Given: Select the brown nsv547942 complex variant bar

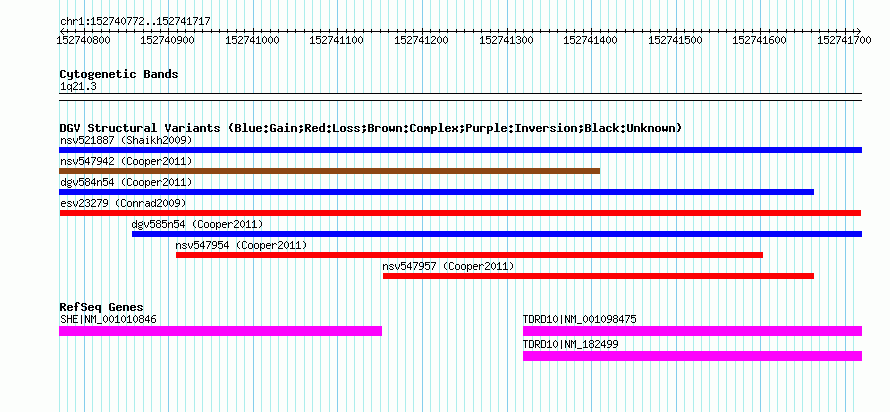Looking at the screenshot, I should (x=329, y=171).
